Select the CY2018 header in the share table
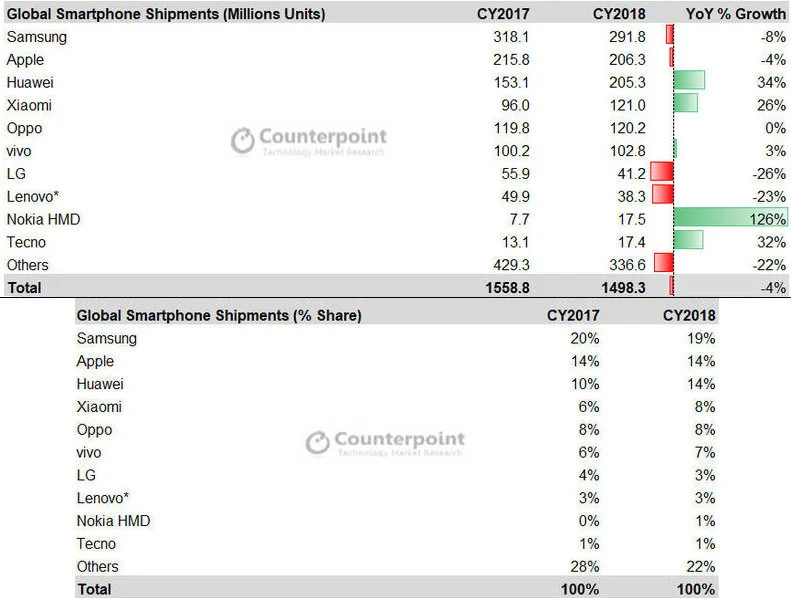791x598 pixels. coord(689,315)
